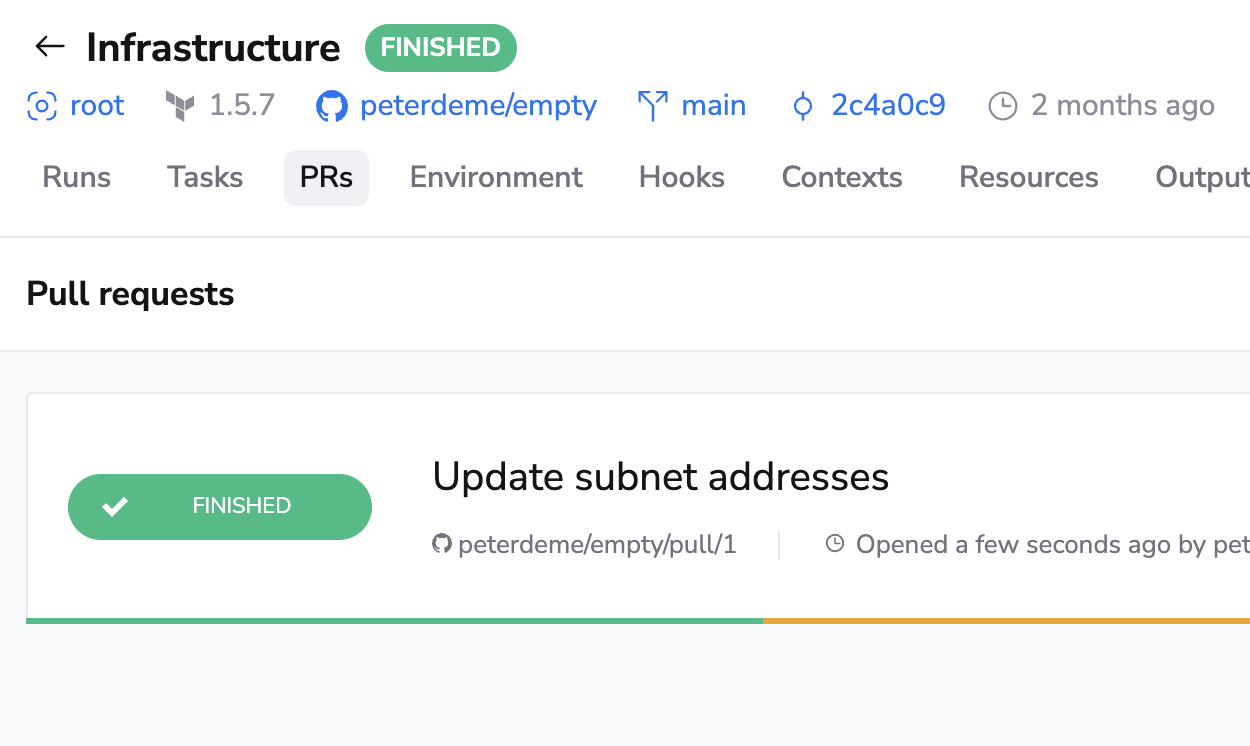Click the root space icon
This screenshot has height=746, width=1250.
41,106
